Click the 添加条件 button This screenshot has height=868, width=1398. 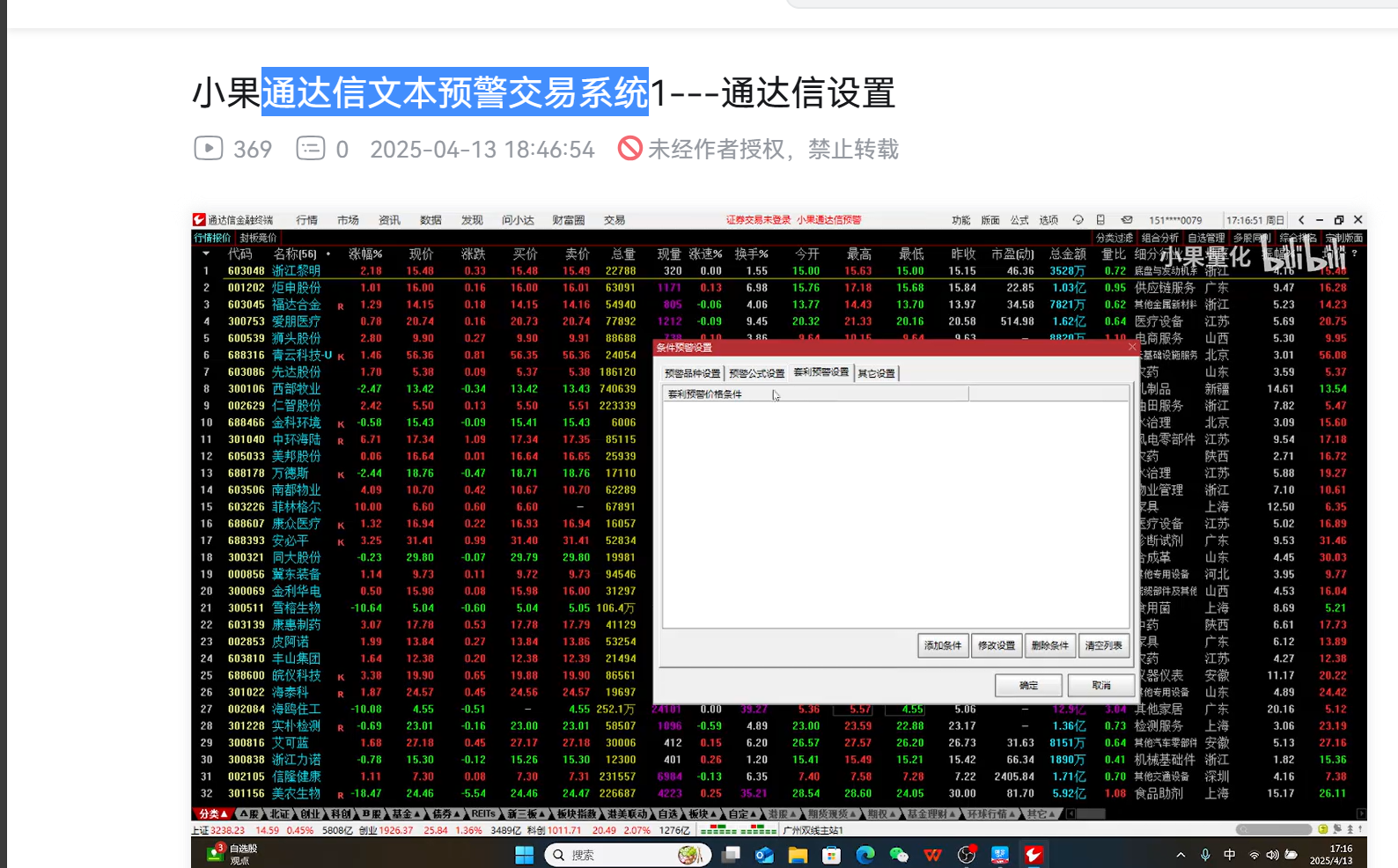coord(943,645)
